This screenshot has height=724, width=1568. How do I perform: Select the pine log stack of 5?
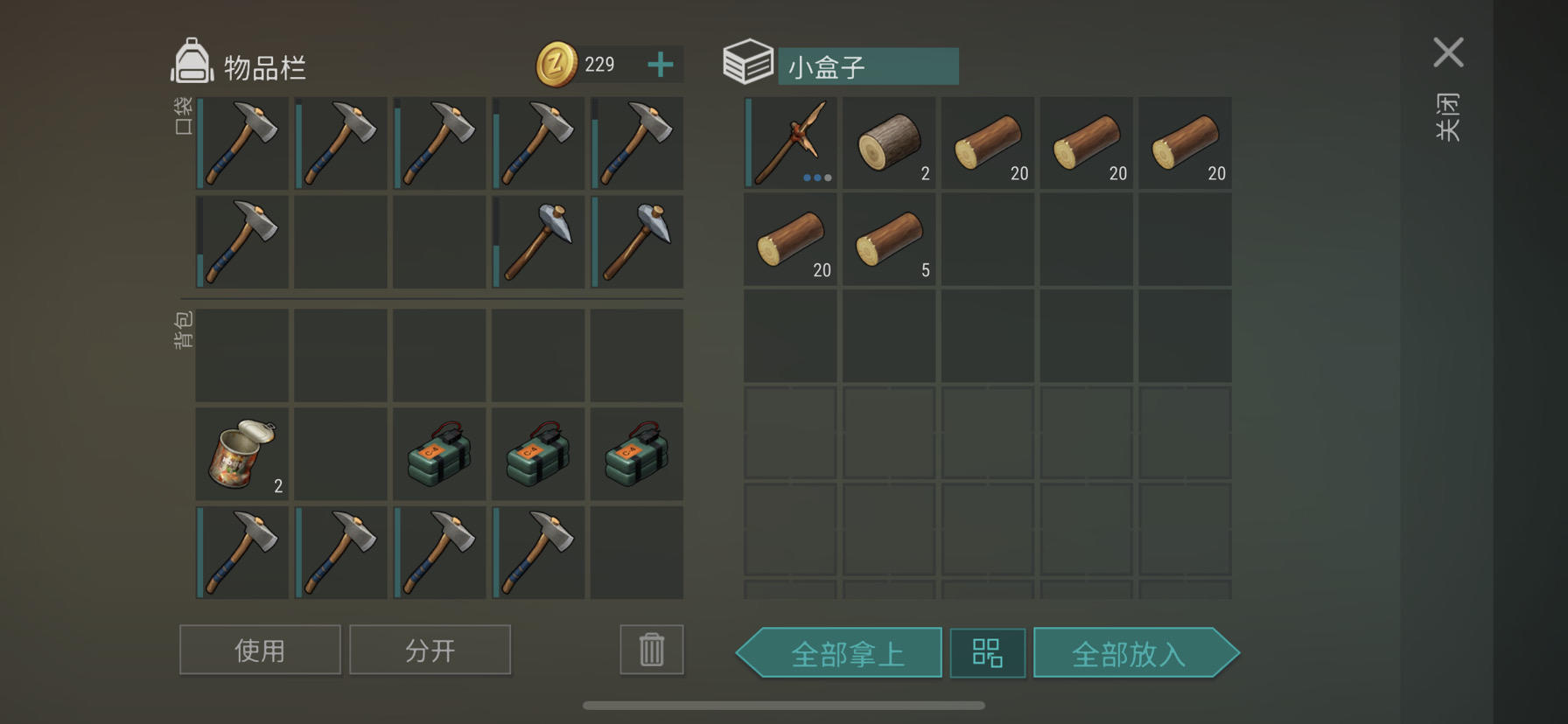point(889,240)
